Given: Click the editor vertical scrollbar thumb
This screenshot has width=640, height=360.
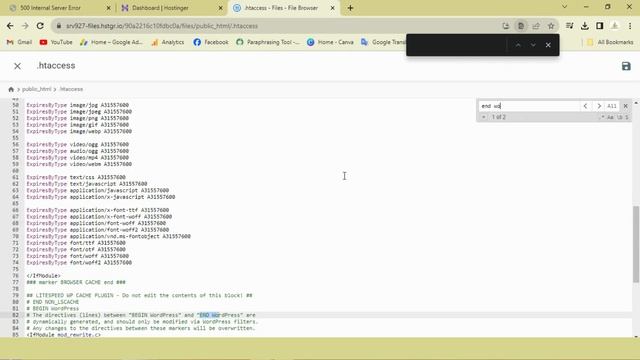Looking at the screenshot, I should (636, 244).
